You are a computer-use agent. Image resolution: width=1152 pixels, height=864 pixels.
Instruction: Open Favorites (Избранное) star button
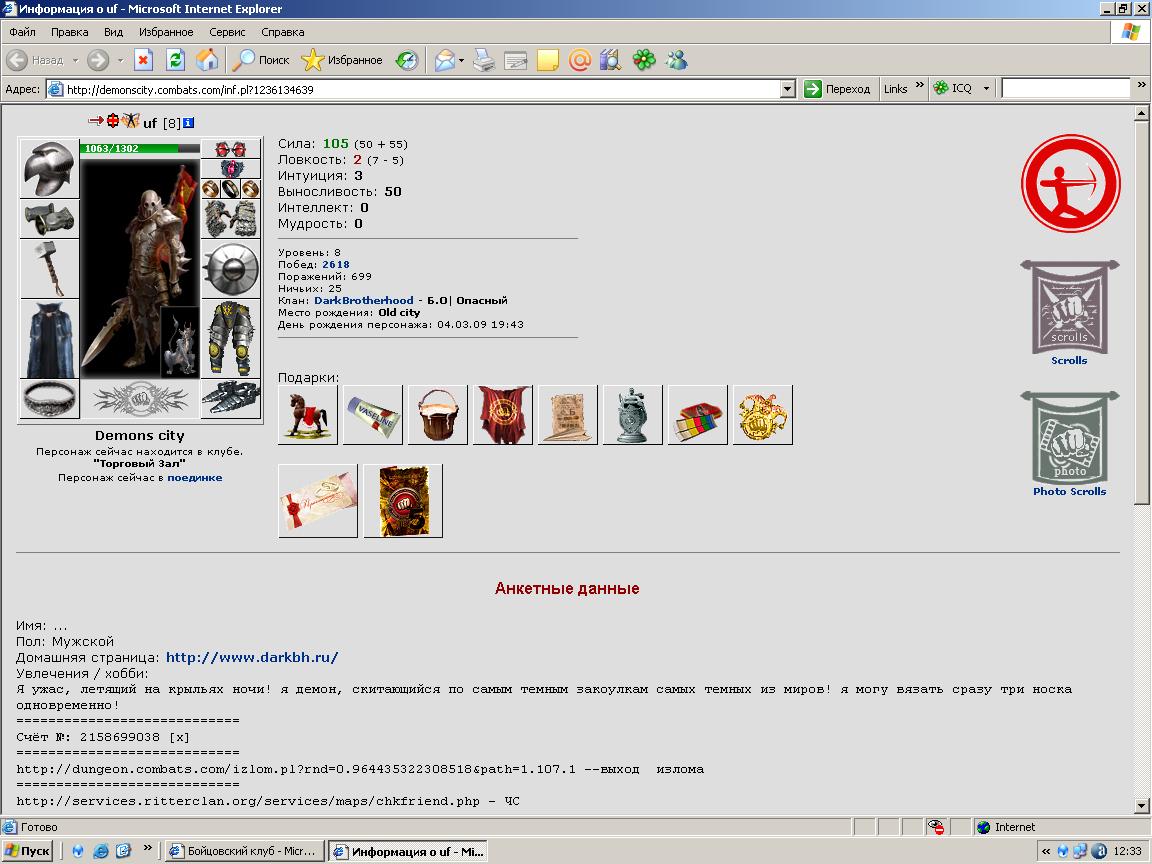342,60
